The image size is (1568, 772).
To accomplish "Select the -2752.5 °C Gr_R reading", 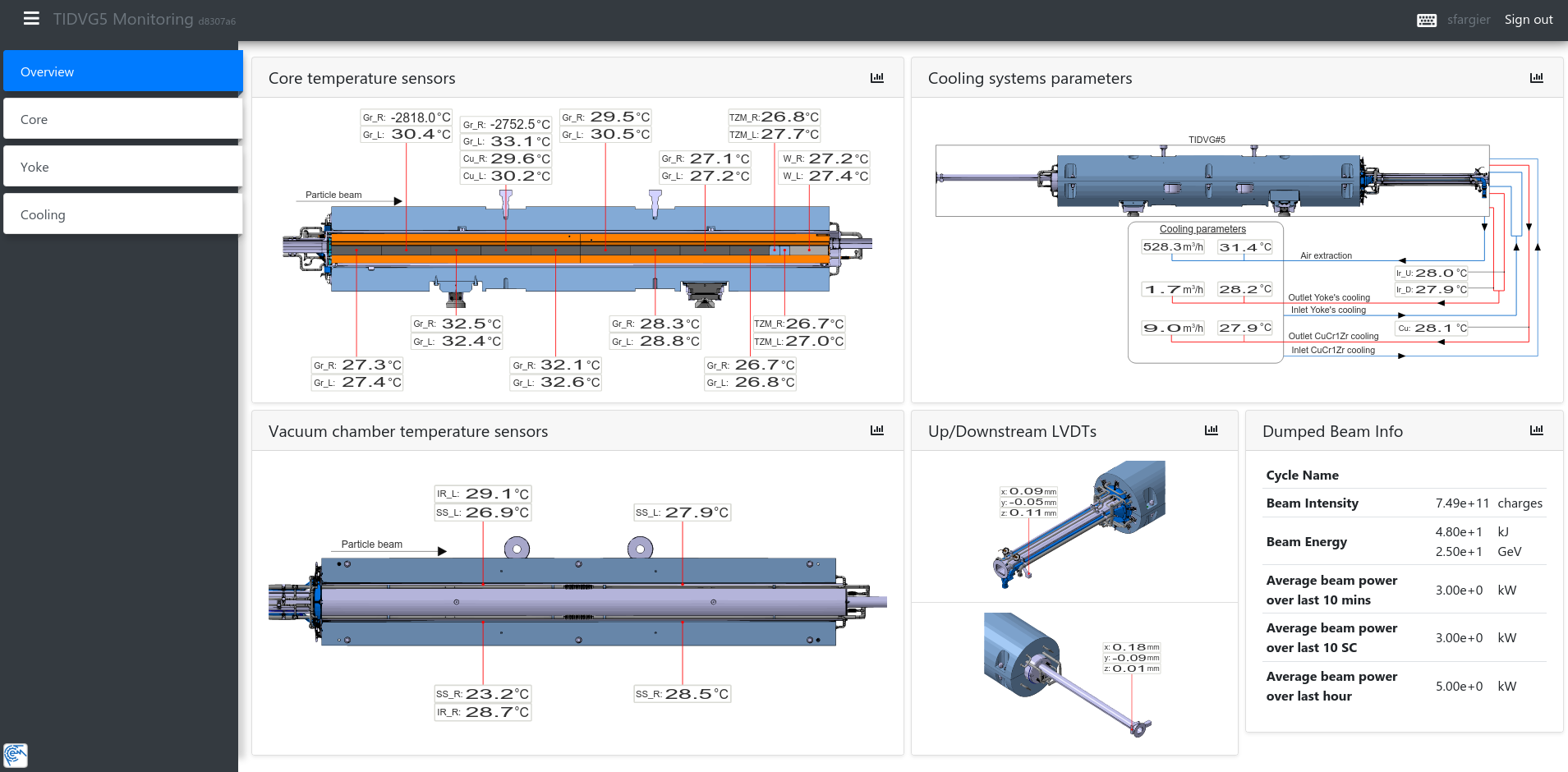I will pos(506,124).
